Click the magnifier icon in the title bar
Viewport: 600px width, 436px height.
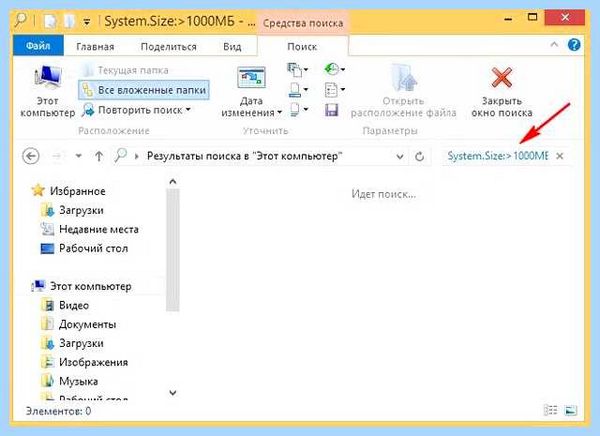[x=21, y=20]
